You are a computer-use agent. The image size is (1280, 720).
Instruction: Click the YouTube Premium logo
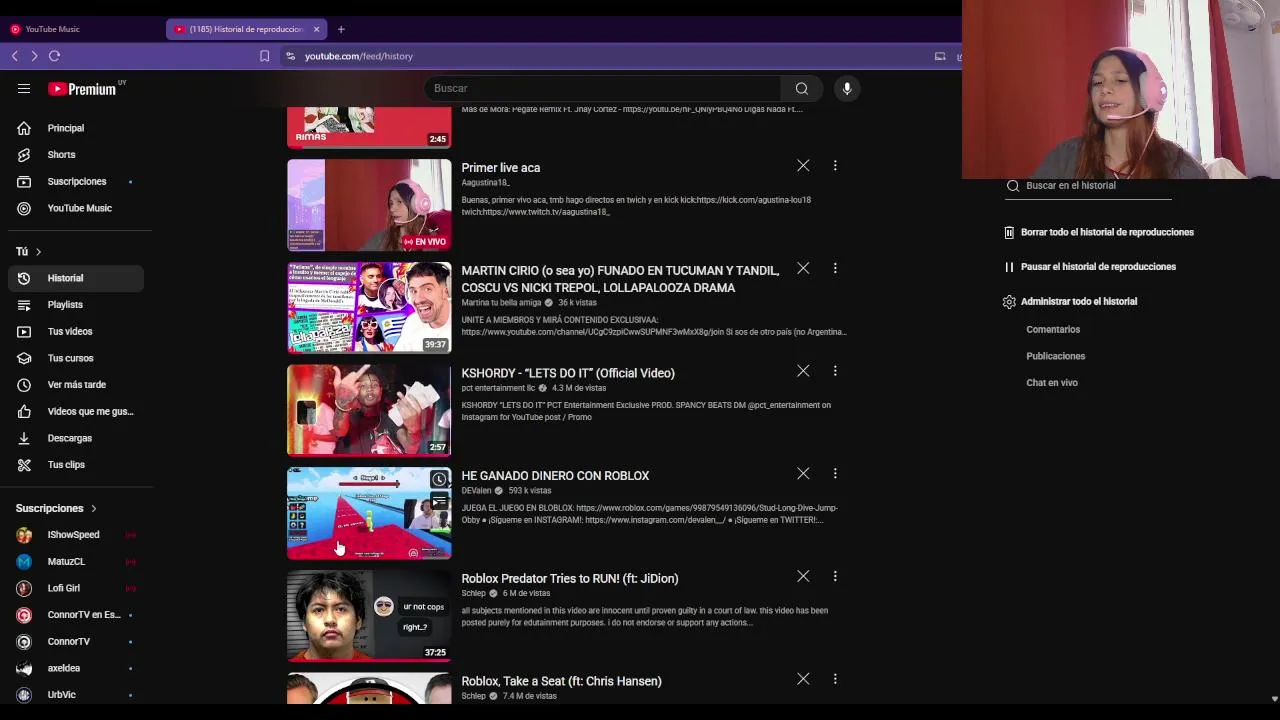click(x=82, y=89)
